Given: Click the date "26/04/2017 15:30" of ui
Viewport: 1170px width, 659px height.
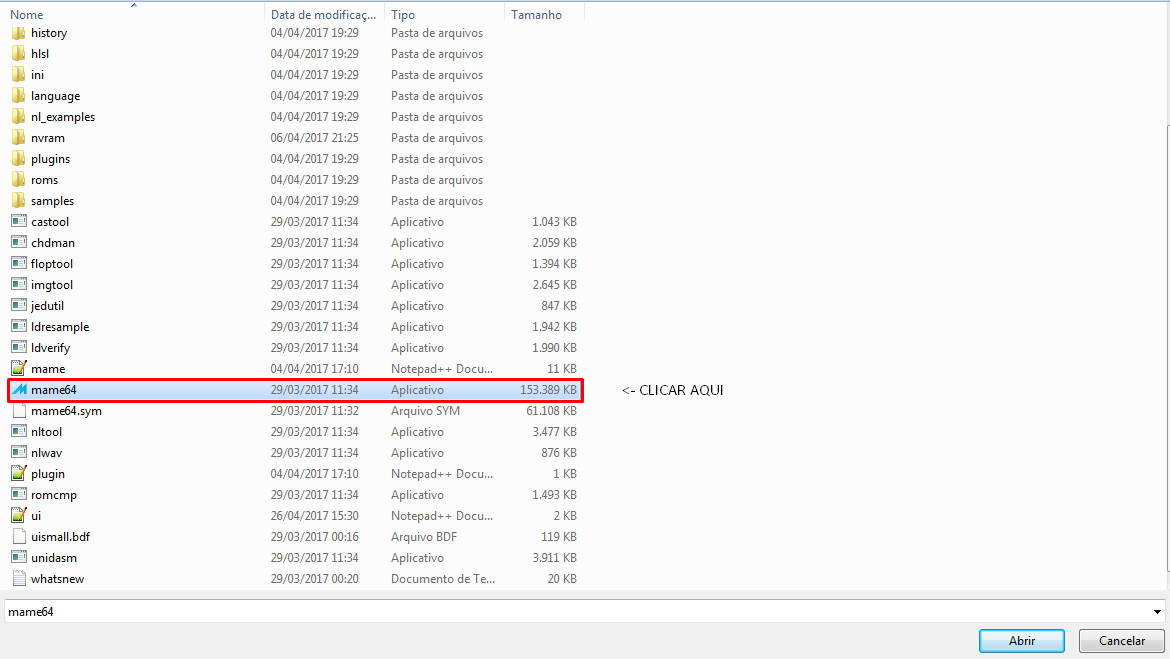Looking at the screenshot, I should pos(315,516).
